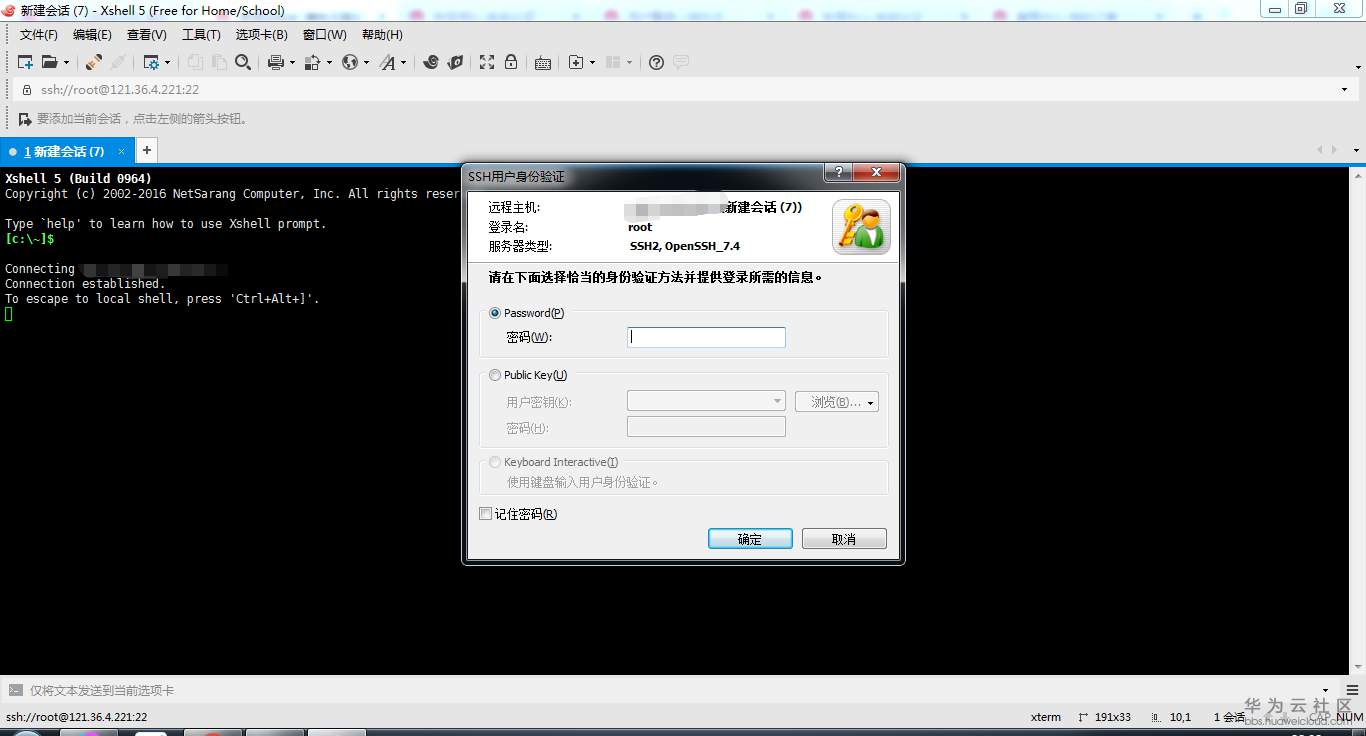
Task: Click the compose bar icon at bottom left
Action: click(15, 690)
